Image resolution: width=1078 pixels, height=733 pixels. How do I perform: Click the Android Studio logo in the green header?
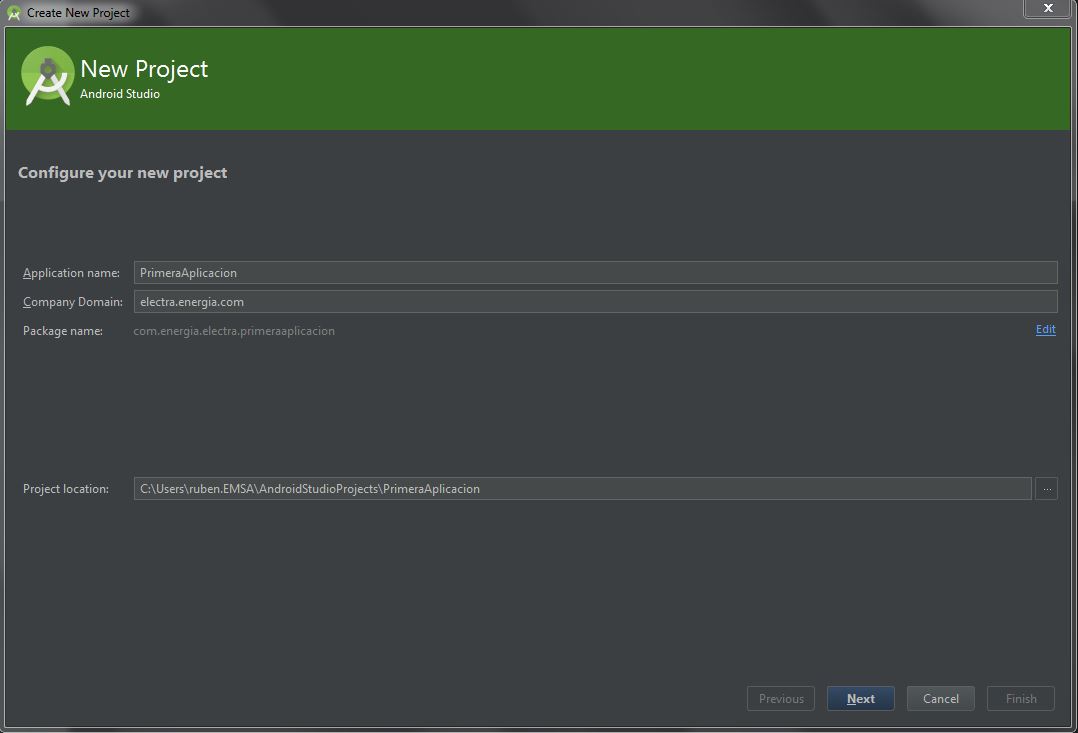(x=47, y=76)
